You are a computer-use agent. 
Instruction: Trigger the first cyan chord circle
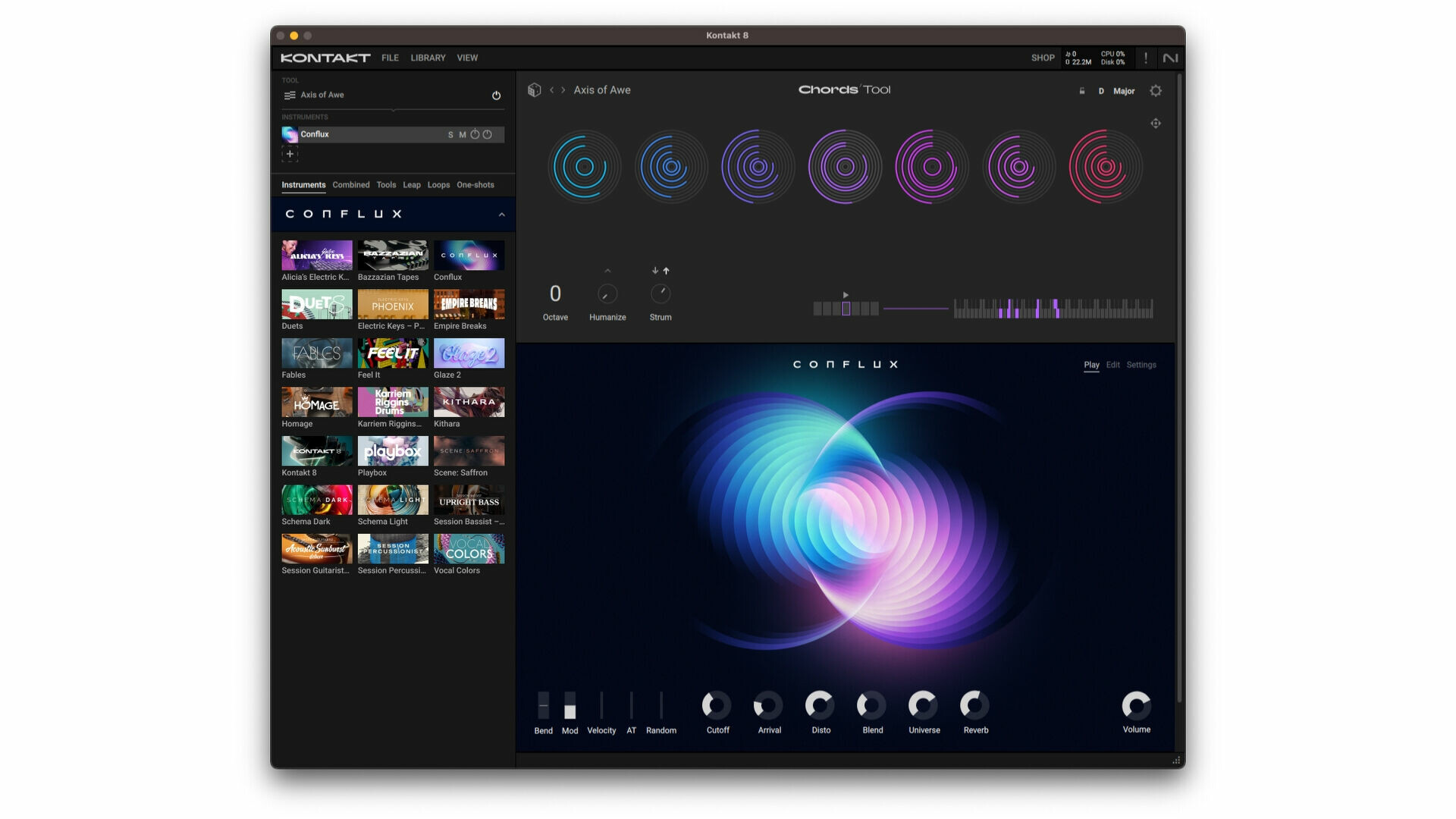pos(584,167)
